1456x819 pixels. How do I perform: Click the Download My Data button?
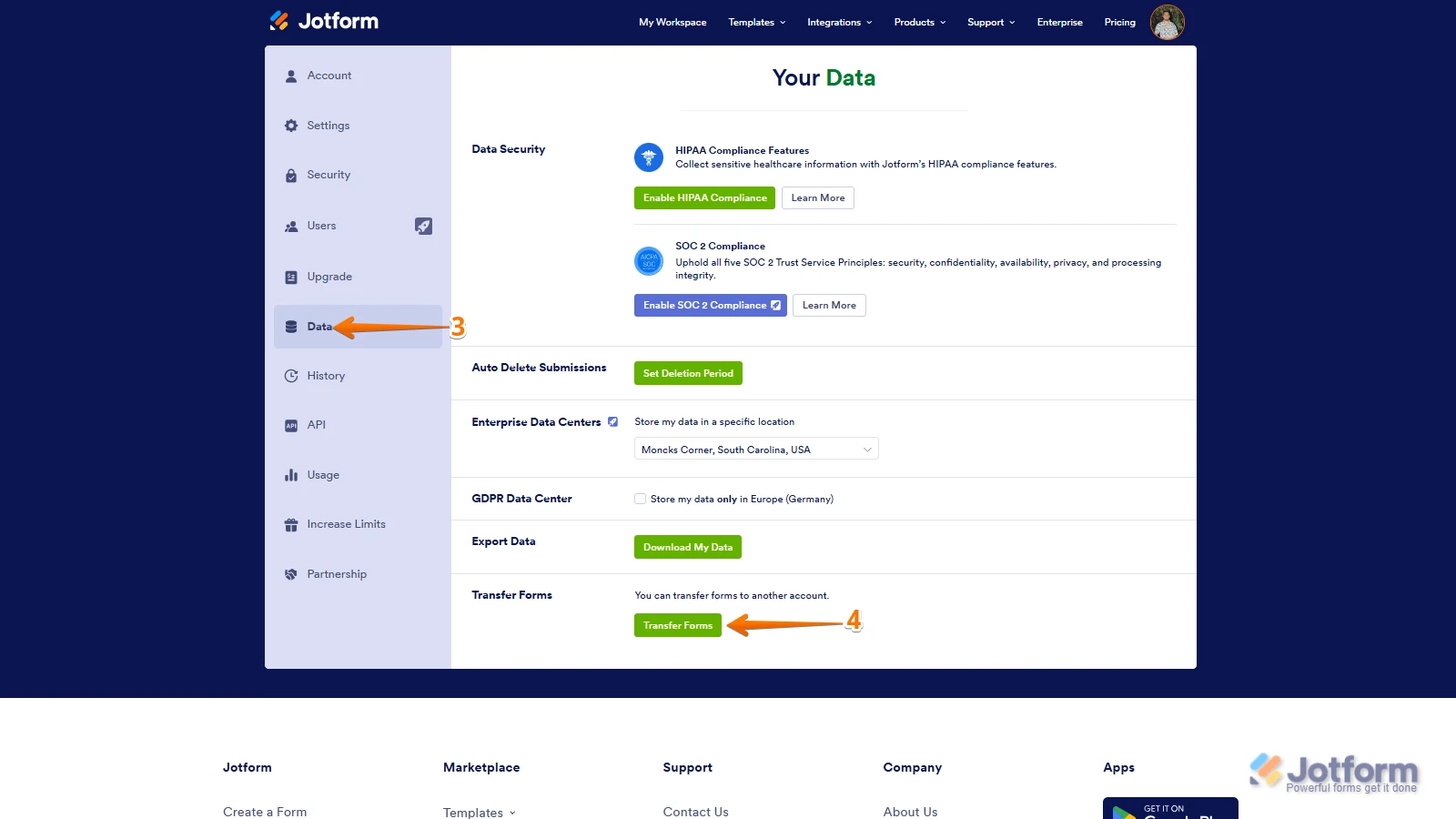point(688,547)
